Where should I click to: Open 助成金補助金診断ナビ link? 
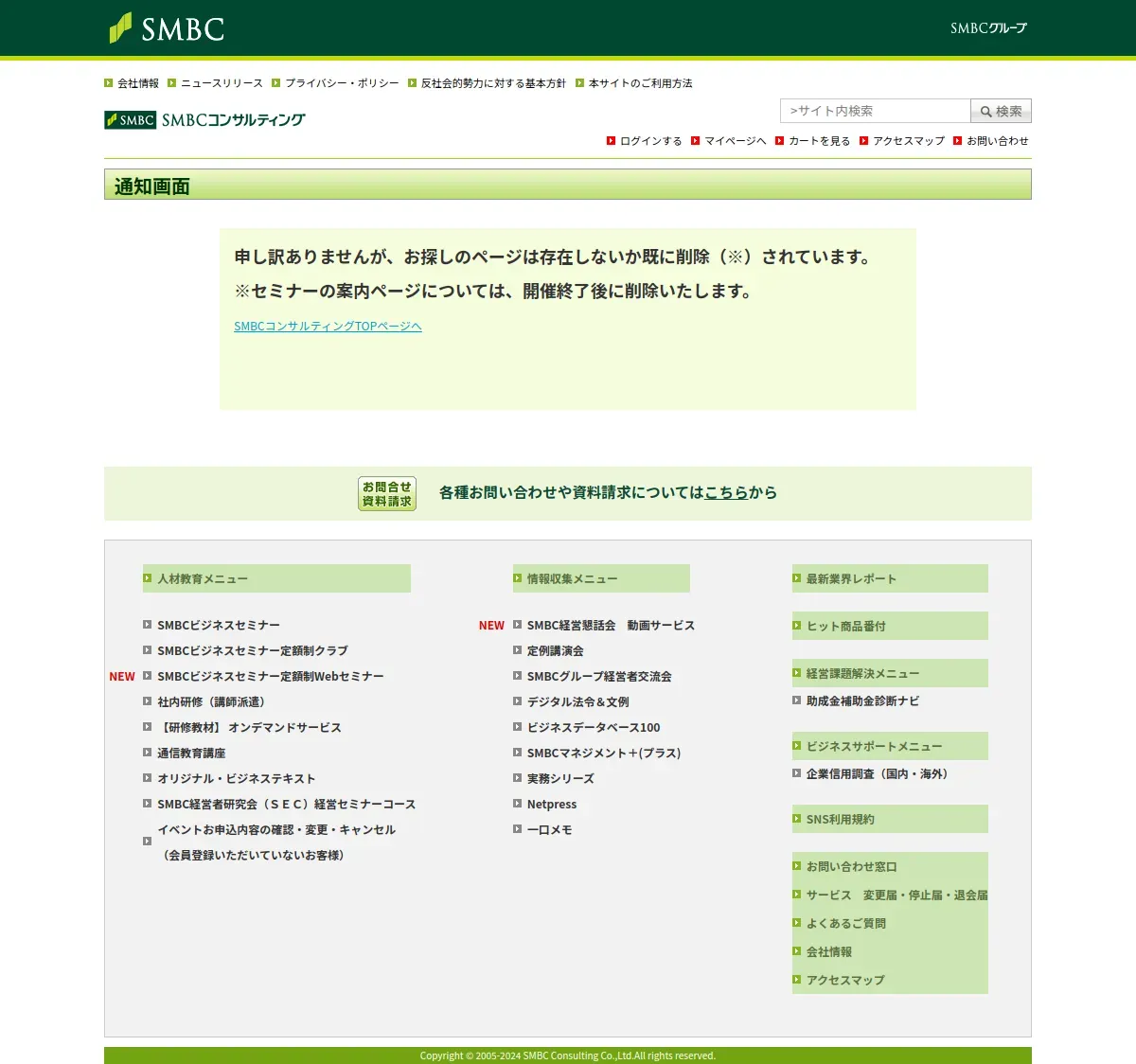coord(862,701)
